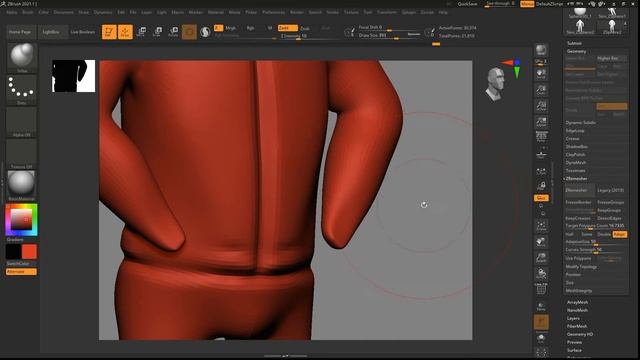640x360 pixels.
Task: Select the Scale transform icon
Action: 157,31
